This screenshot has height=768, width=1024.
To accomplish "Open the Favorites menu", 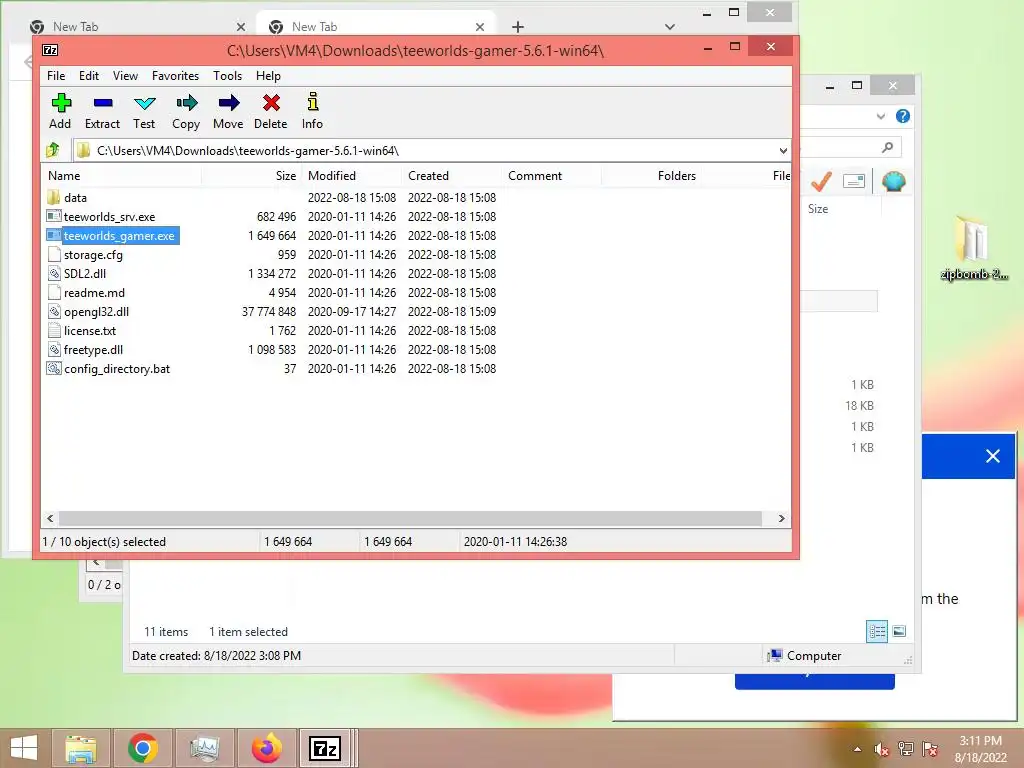I will 176,76.
